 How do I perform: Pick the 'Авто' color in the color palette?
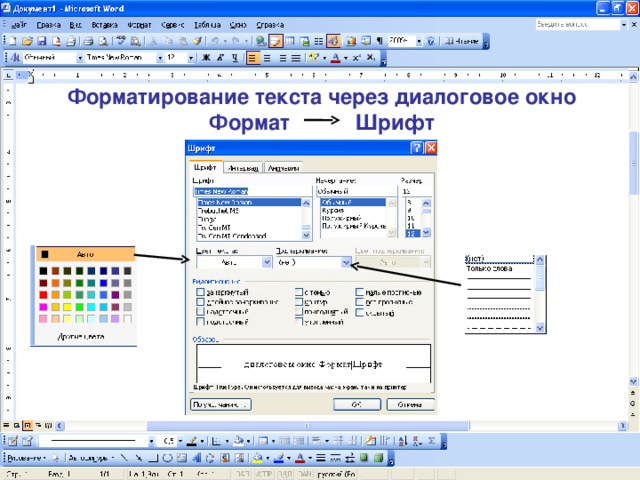pos(83,254)
